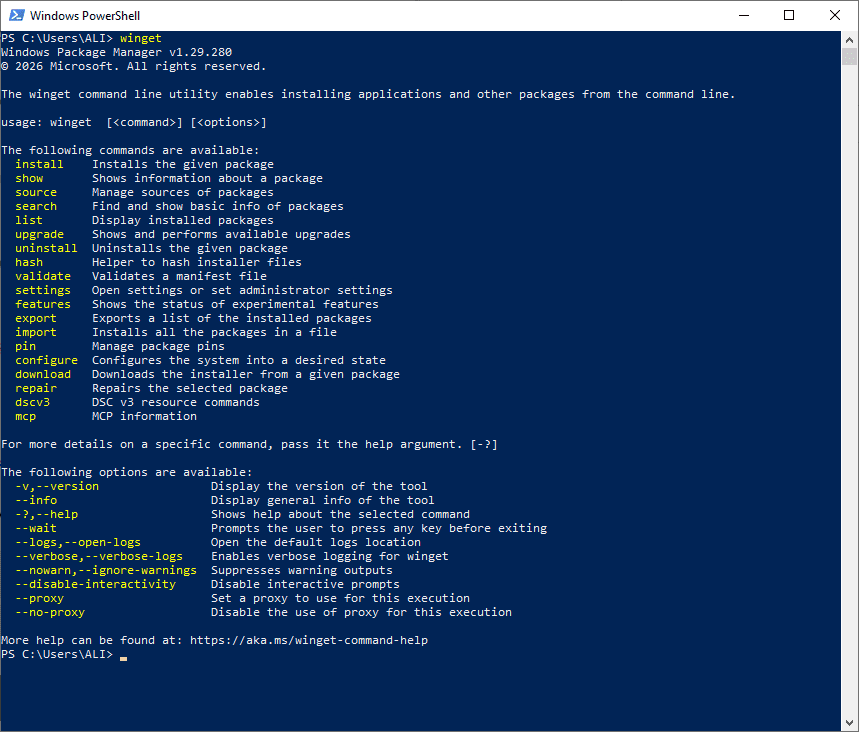Click 'The following options are available:' heading

point(127,472)
